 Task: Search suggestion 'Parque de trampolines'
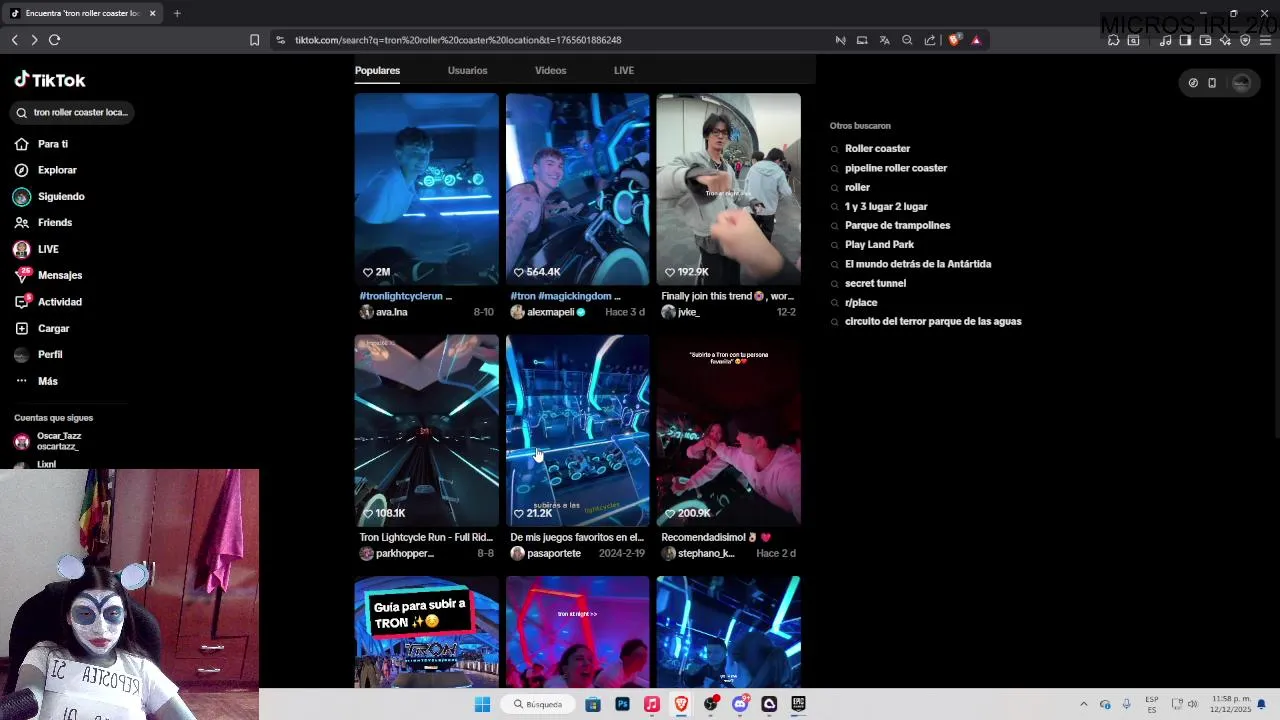point(897,226)
